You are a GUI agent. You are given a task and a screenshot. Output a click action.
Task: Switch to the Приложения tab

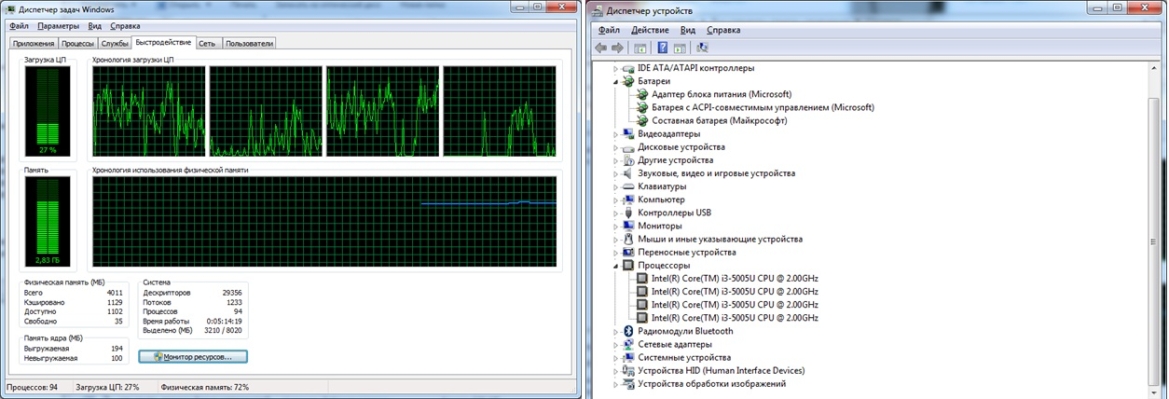[x=34, y=43]
